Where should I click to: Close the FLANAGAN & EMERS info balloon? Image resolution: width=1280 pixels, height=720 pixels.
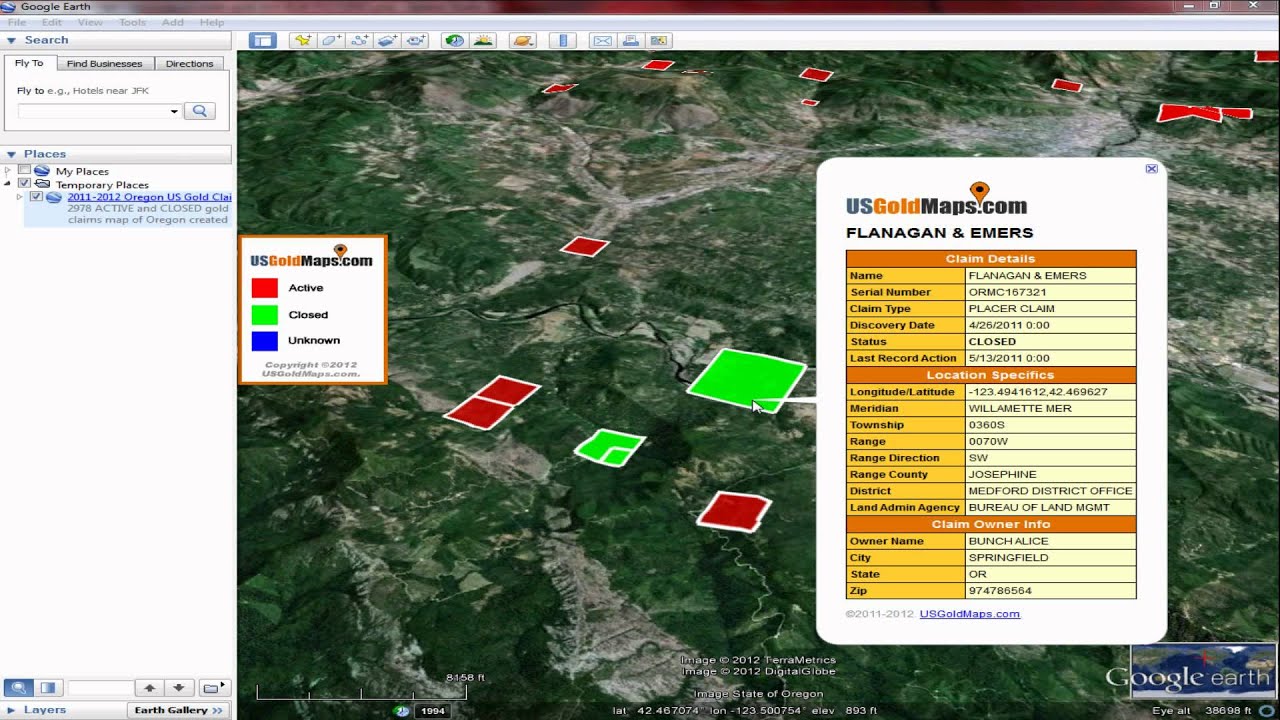pos(1151,169)
